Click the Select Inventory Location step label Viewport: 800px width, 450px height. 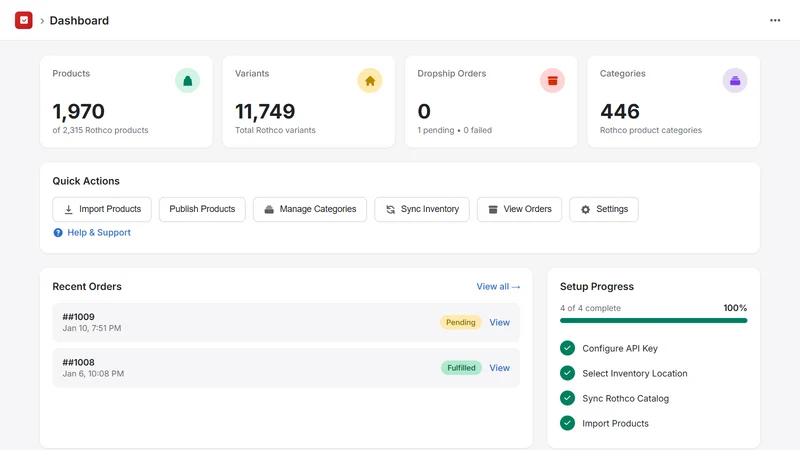[x=635, y=373]
